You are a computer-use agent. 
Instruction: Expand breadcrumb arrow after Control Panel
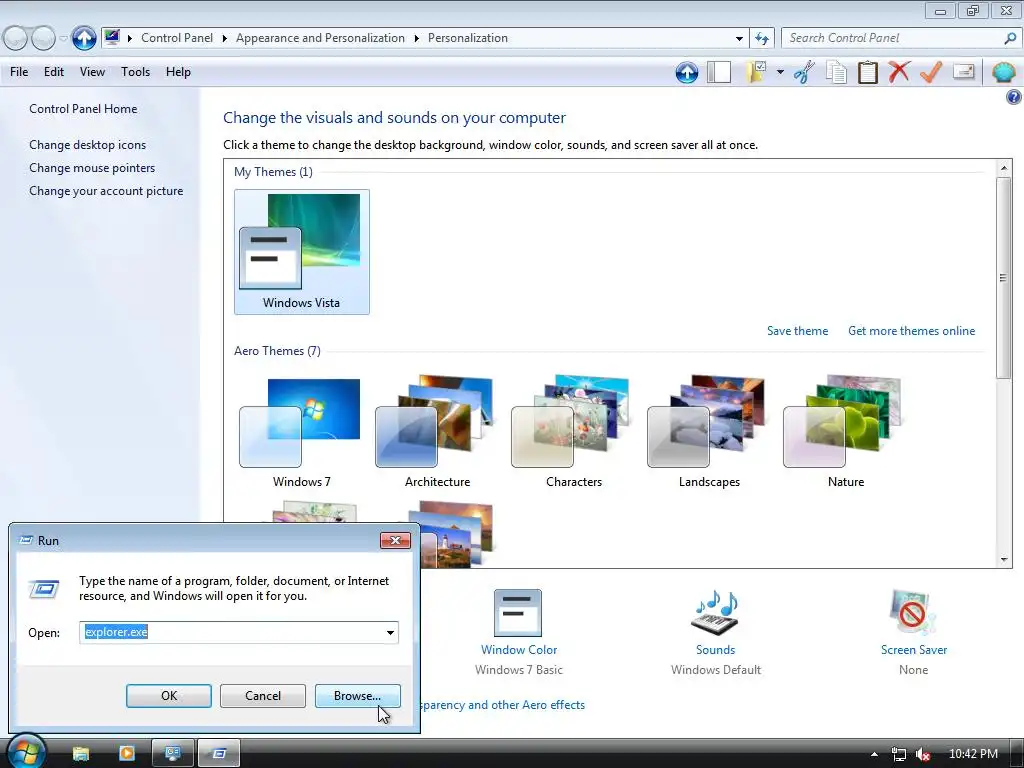tap(224, 39)
